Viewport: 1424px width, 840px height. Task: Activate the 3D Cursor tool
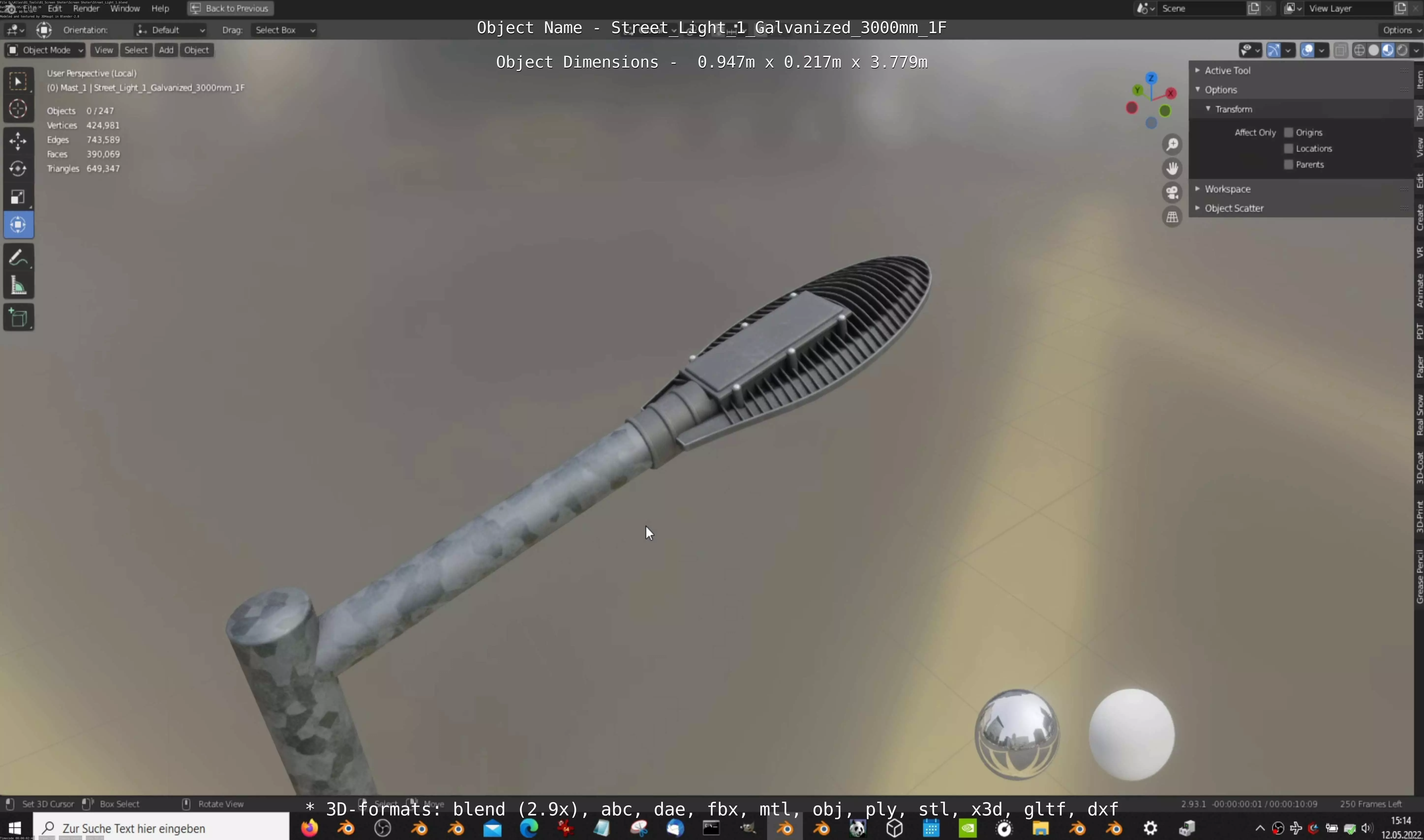pos(18,109)
